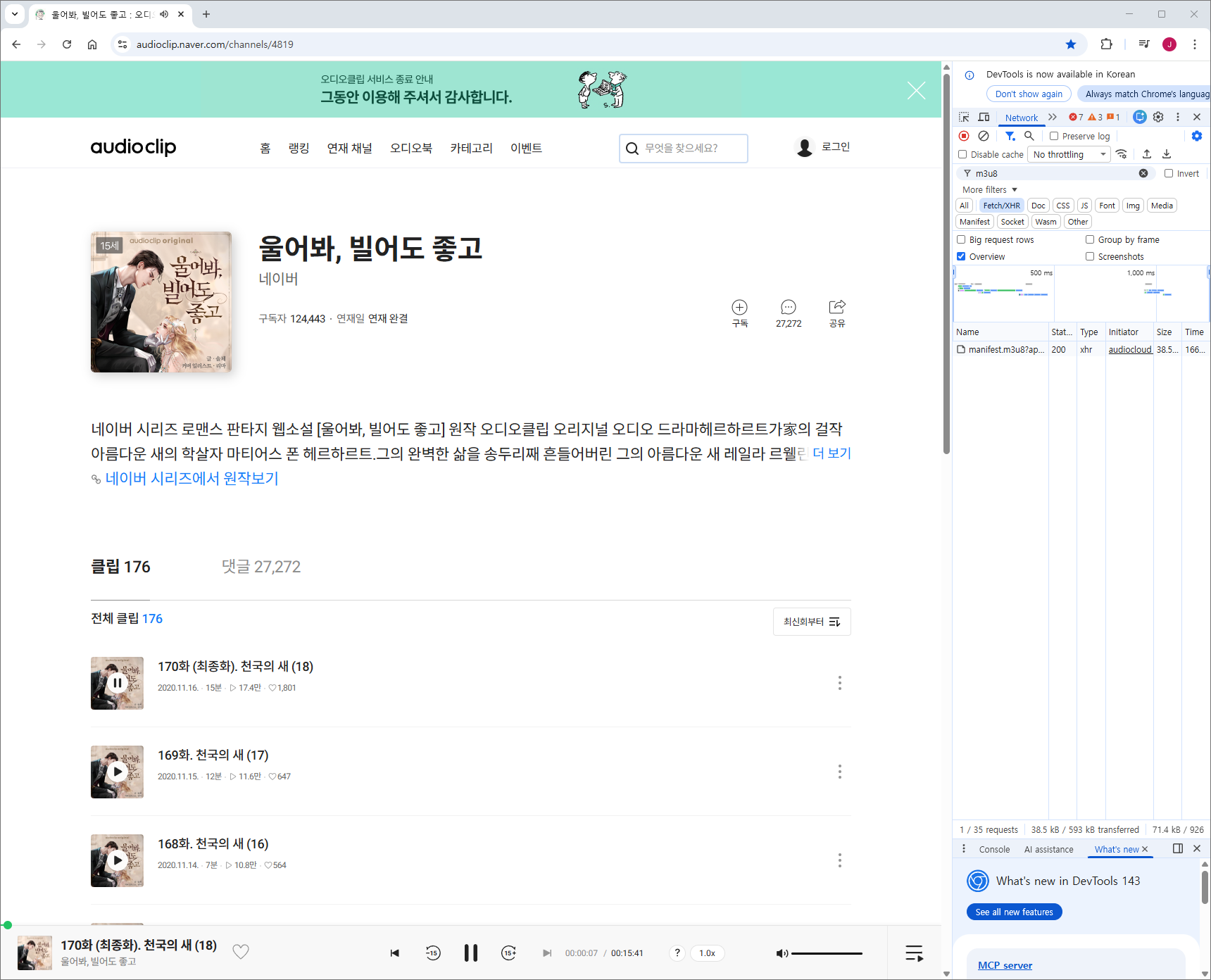Click the 네이버 시리즈에서 원작보기 link
Viewport: 1211px width, 980px height.
[x=192, y=479]
